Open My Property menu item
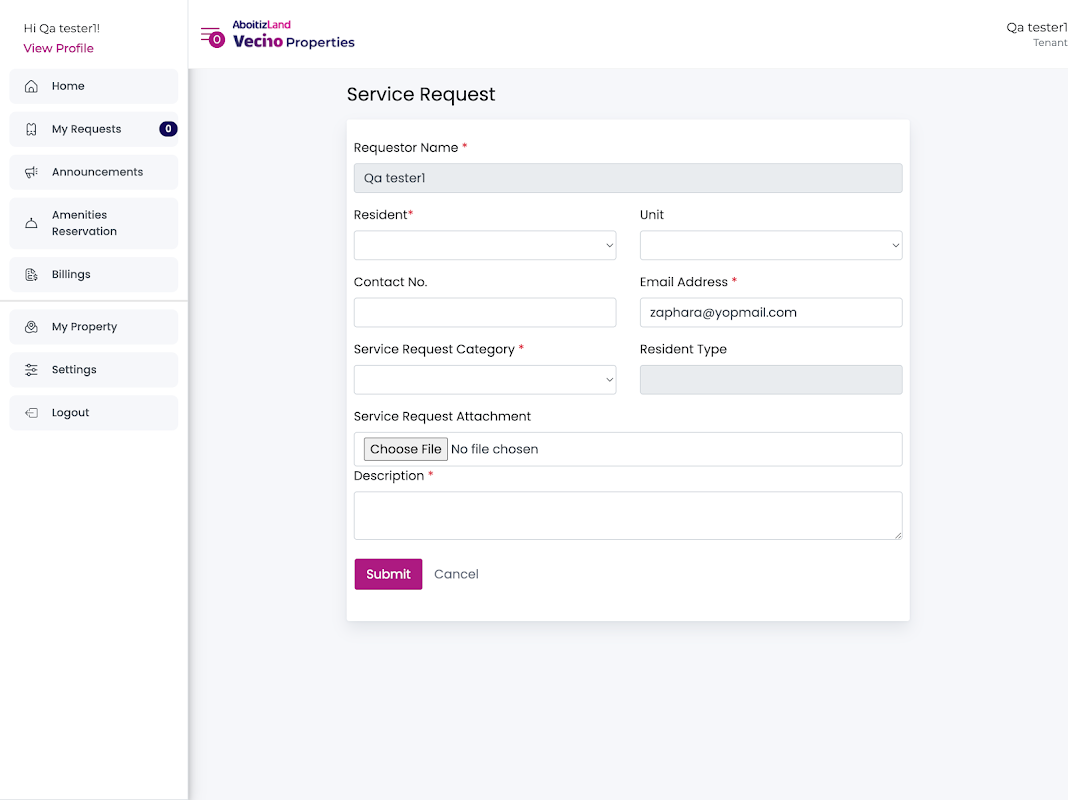Screen dimensions: 1068x800 click(x=94, y=327)
